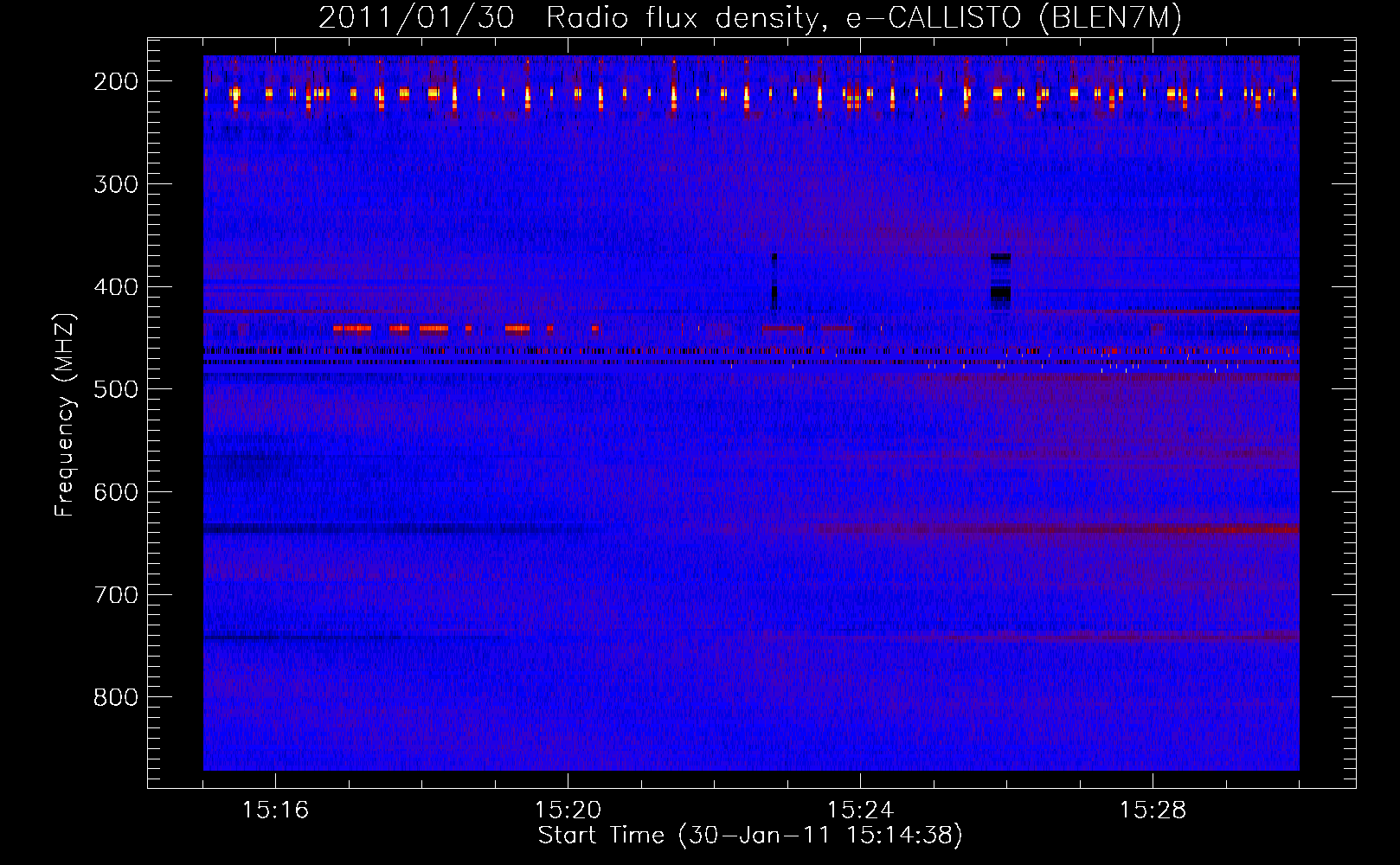Click the wide black dropout block near 15:26
This screenshot has height=865, width=1400.
click(1000, 281)
